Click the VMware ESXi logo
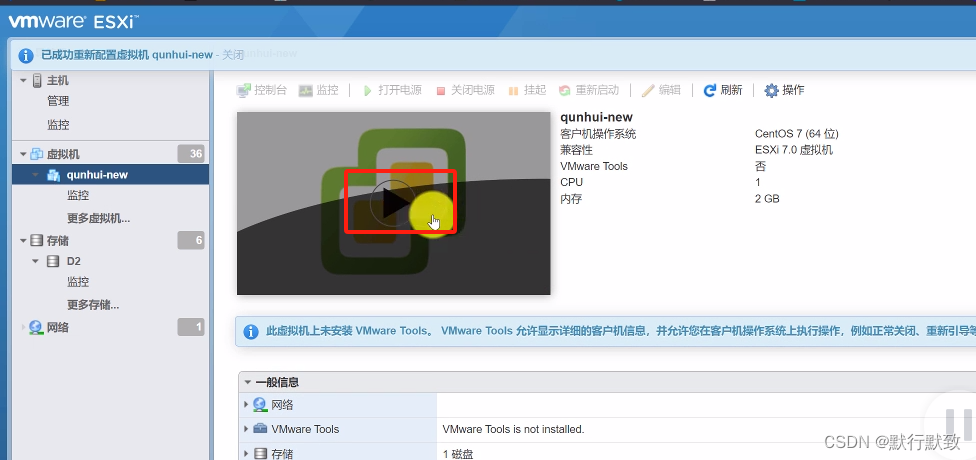 pos(73,22)
